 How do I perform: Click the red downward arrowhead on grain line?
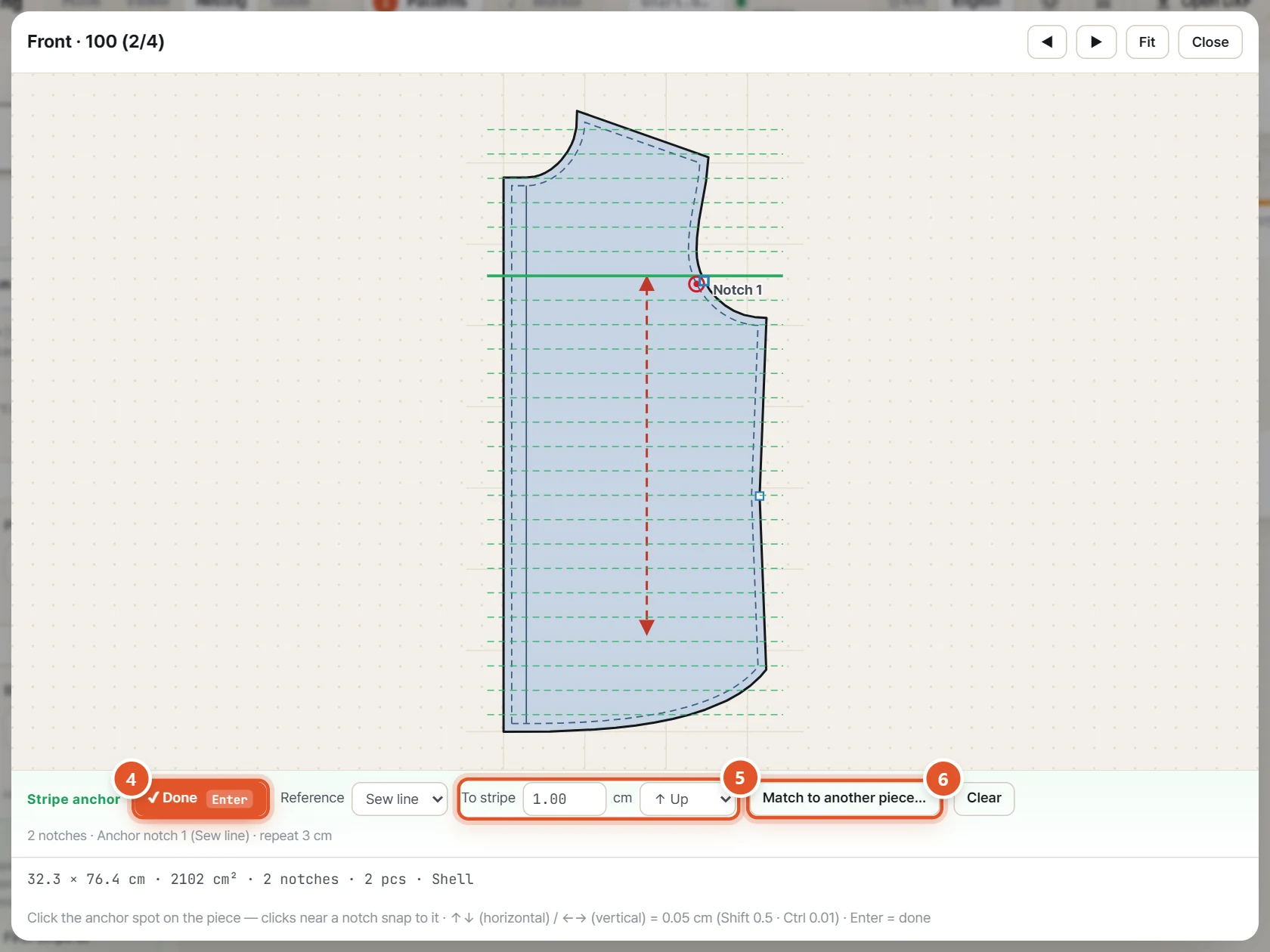click(646, 627)
